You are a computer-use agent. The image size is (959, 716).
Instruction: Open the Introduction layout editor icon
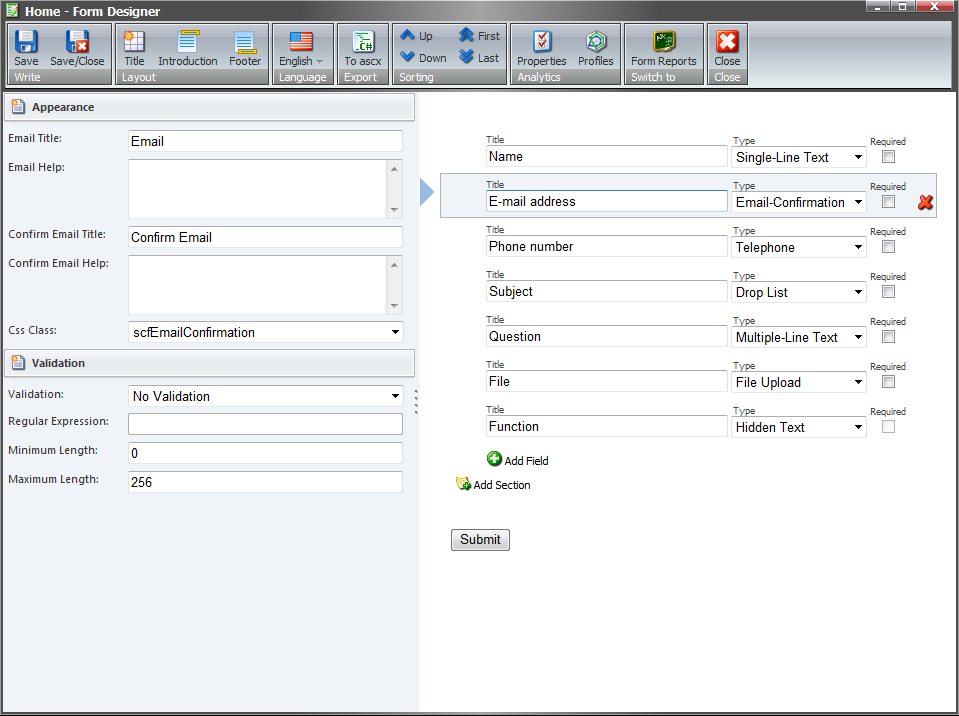[x=187, y=47]
